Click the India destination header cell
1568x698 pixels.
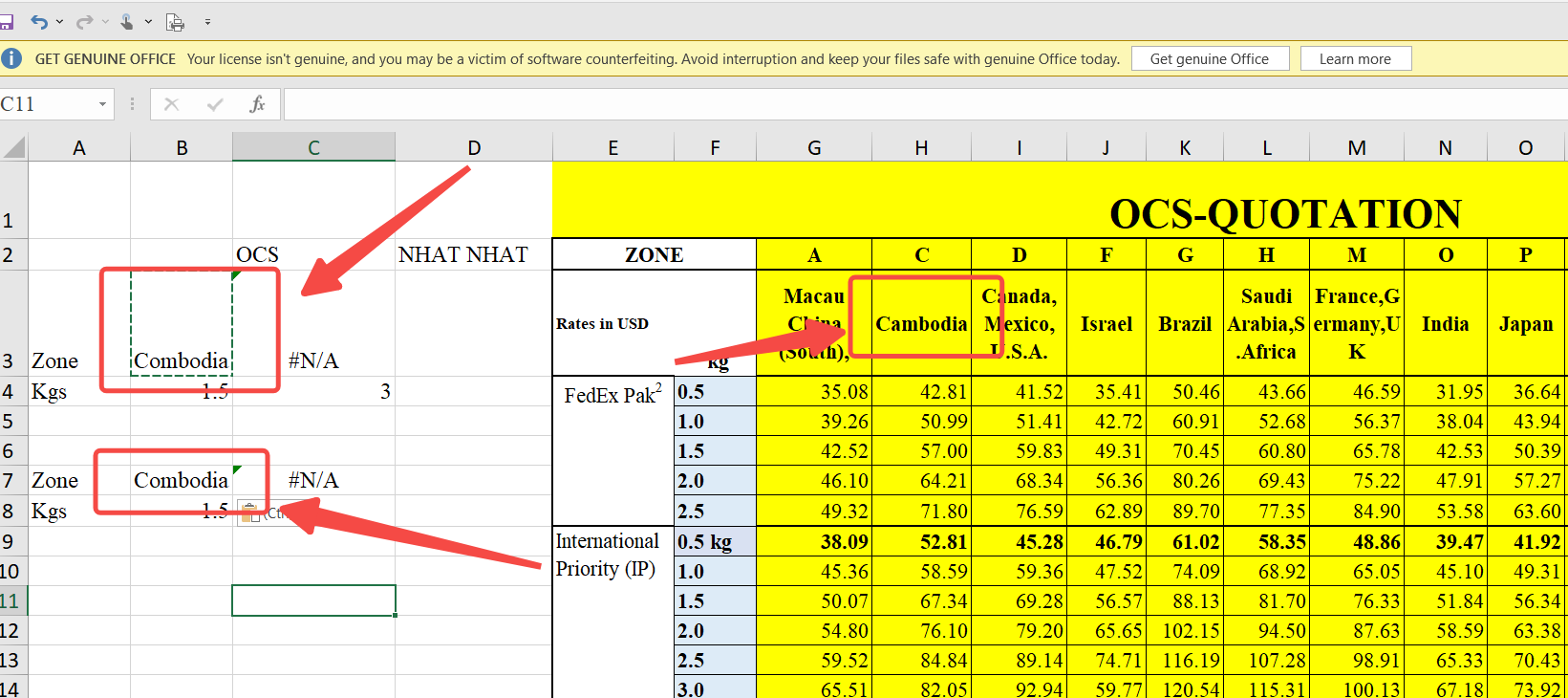coord(1446,323)
